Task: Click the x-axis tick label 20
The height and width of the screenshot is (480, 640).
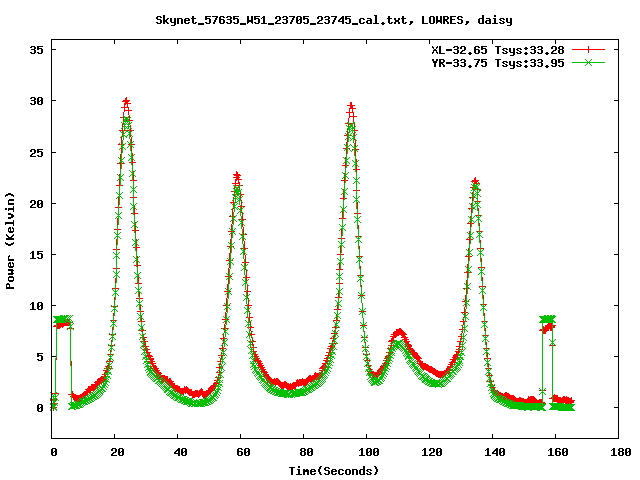Action: click(x=117, y=452)
